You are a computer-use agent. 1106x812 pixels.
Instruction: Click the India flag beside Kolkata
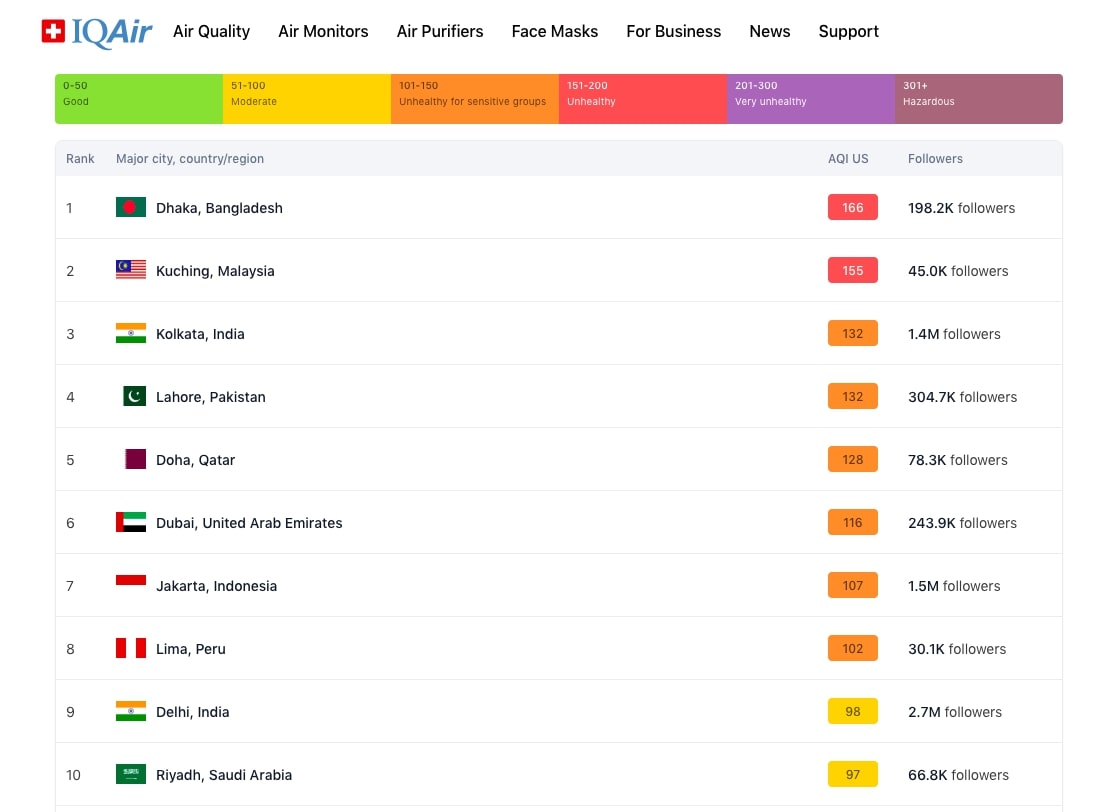click(x=130, y=333)
